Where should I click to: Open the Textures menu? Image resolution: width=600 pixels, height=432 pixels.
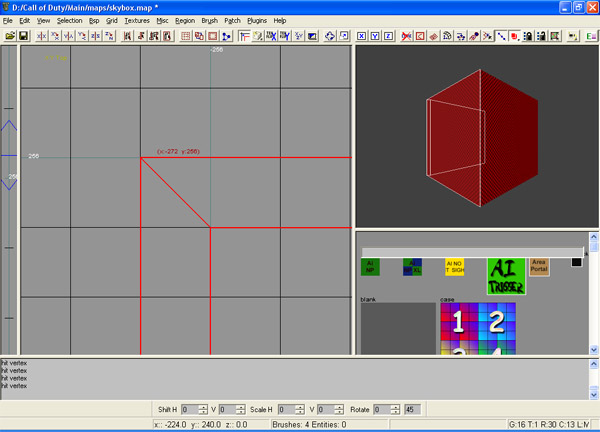pyautogui.click(x=137, y=21)
